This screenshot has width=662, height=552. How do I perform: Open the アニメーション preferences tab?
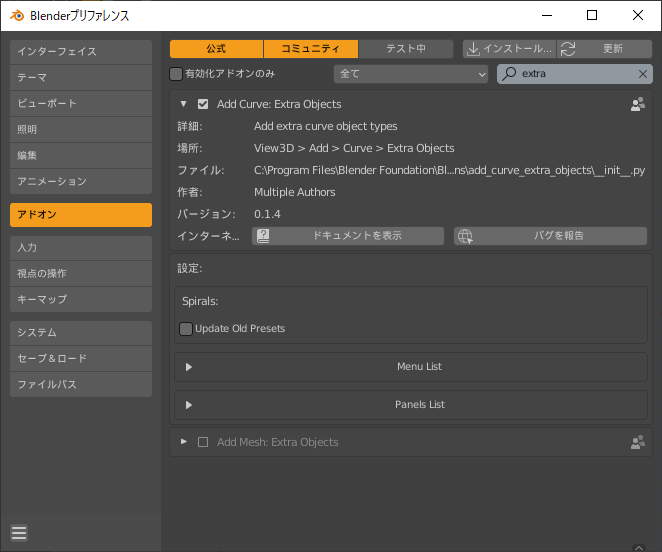[x=81, y=182]
